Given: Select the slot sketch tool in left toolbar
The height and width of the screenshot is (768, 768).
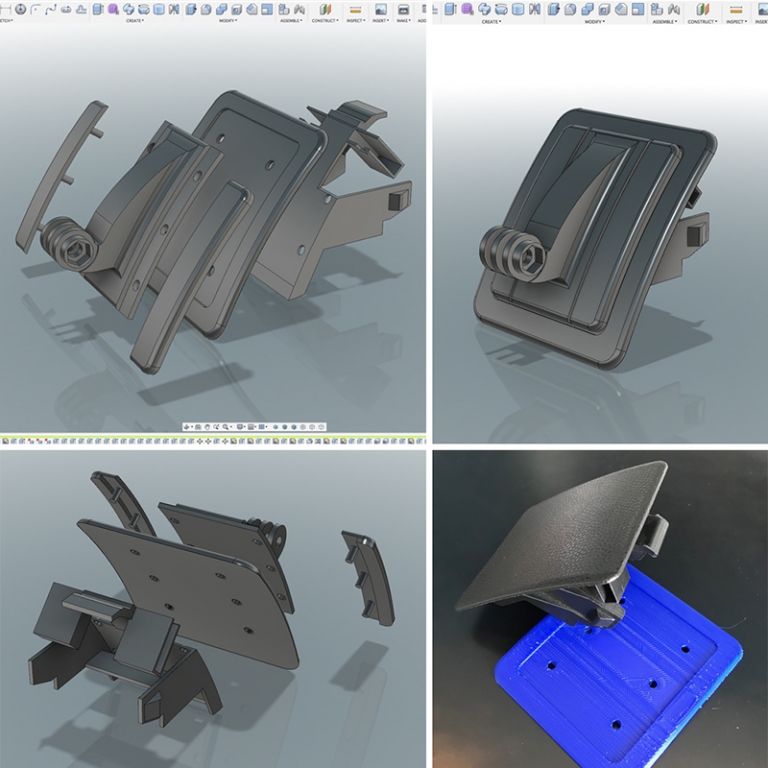Looking at the screenshot, I should point(66,9).
